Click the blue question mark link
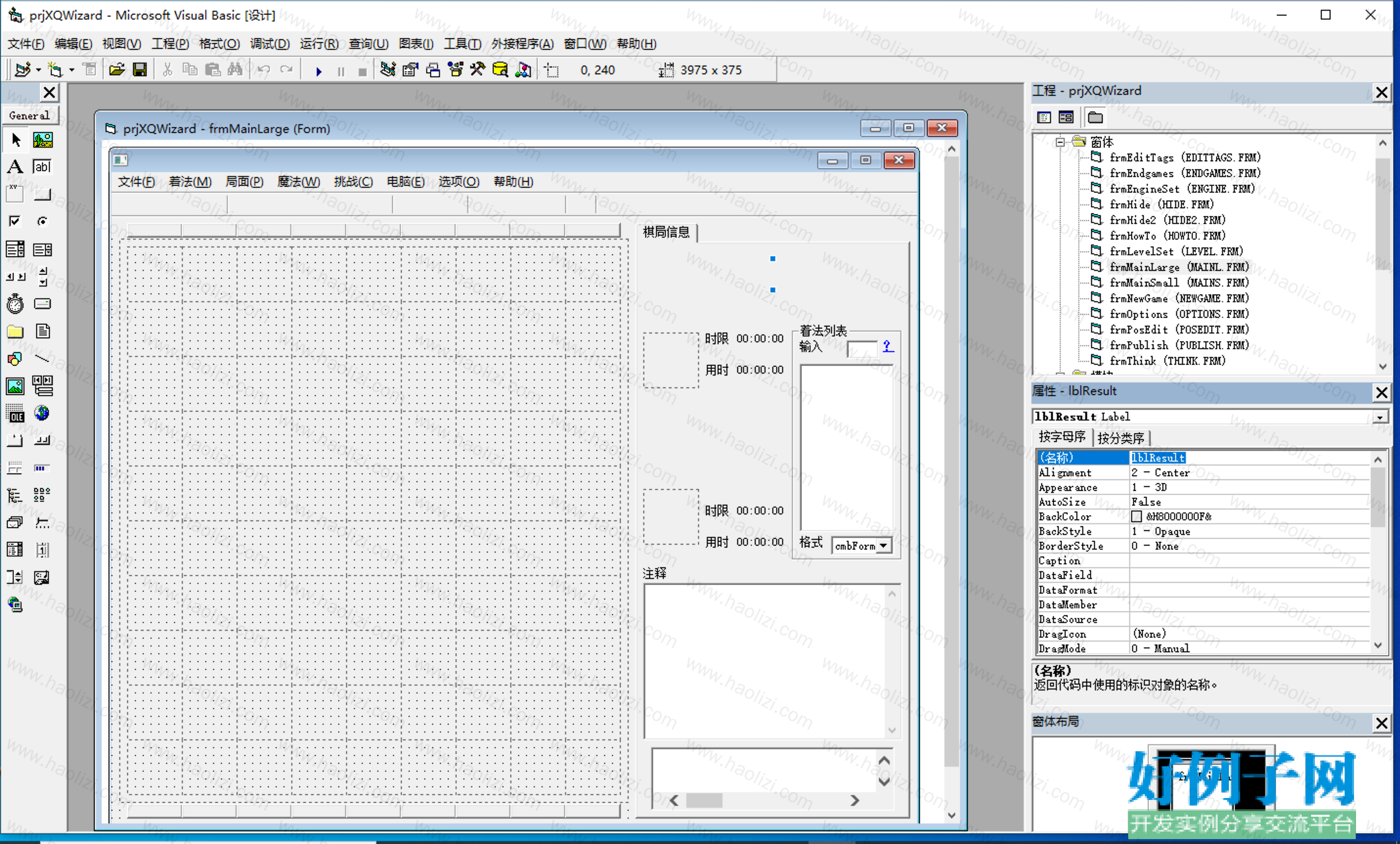The height and width of the screenshot is (844, 1400). (x=888, y=346)
